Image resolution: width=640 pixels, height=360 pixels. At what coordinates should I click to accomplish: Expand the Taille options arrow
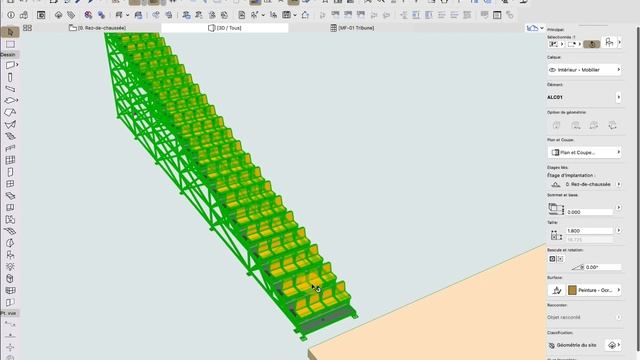point(619,231)
